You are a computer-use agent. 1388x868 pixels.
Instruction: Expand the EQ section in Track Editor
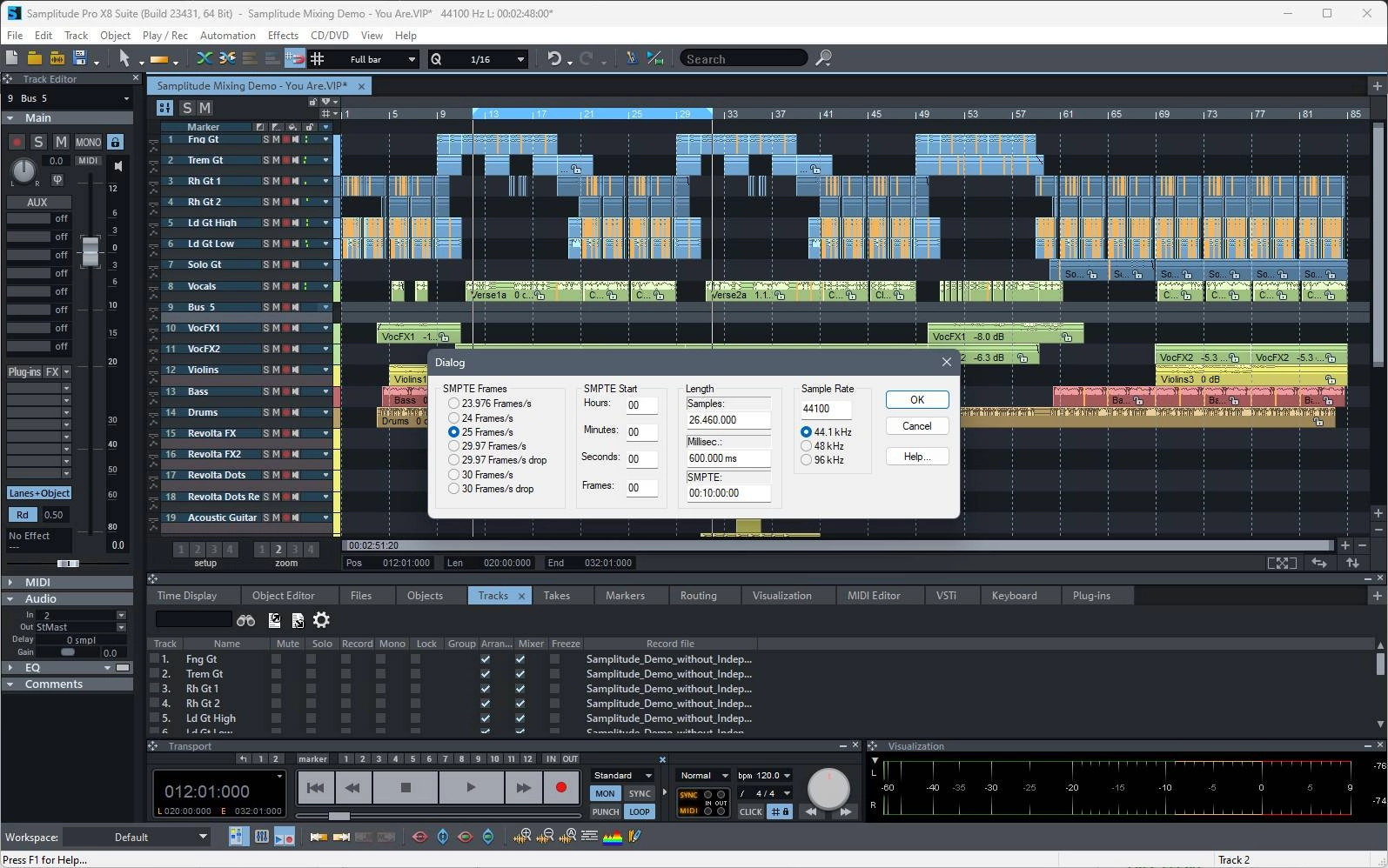tap(10, 667)
